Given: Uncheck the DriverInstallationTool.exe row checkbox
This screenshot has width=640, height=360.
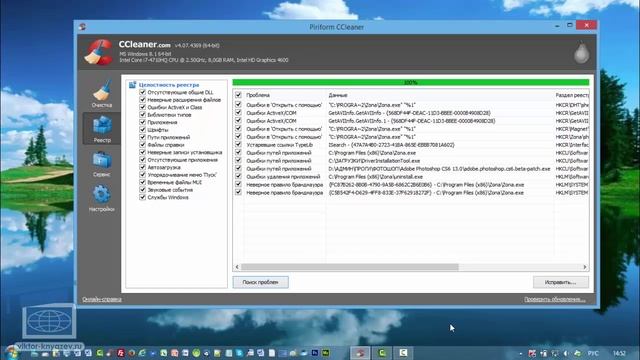Looking at the screenshot, I should tap(238, 160).
